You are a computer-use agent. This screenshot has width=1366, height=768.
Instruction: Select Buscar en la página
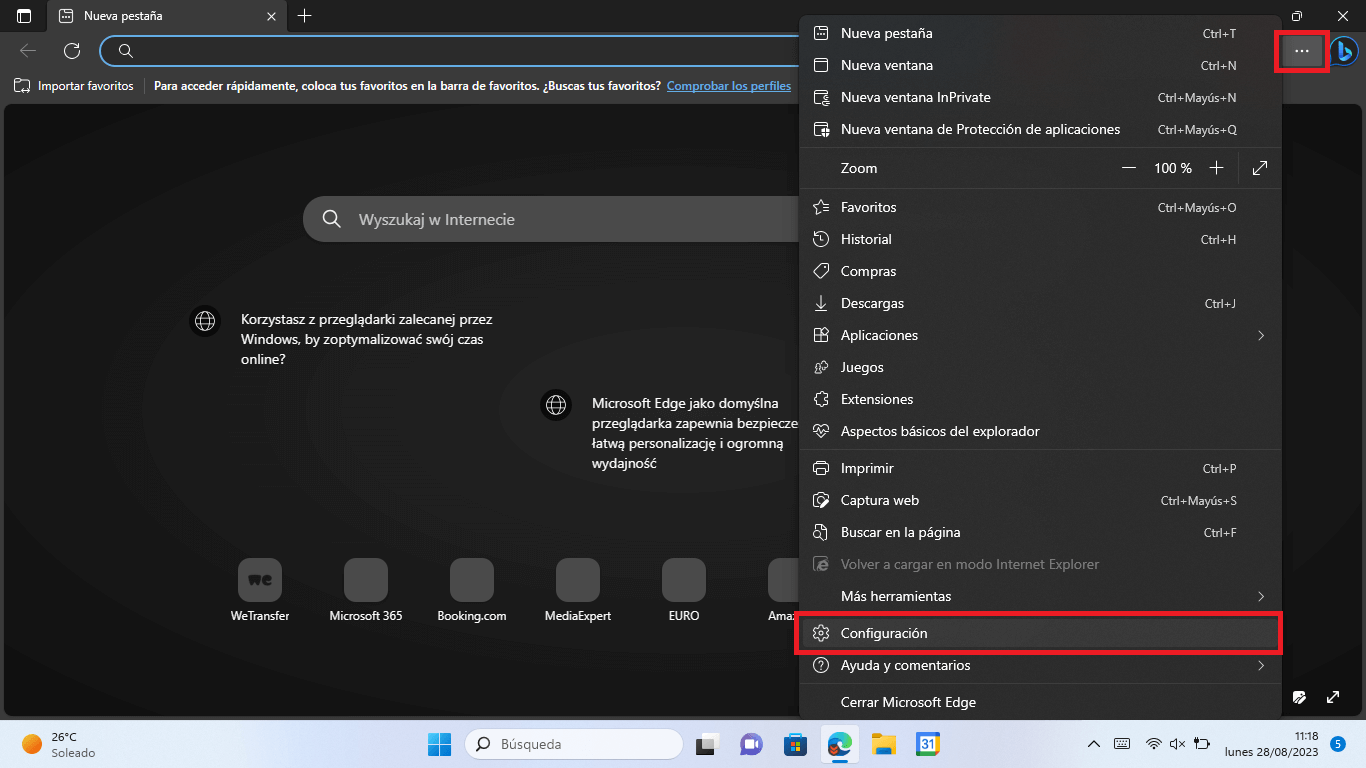[1040, 532]
